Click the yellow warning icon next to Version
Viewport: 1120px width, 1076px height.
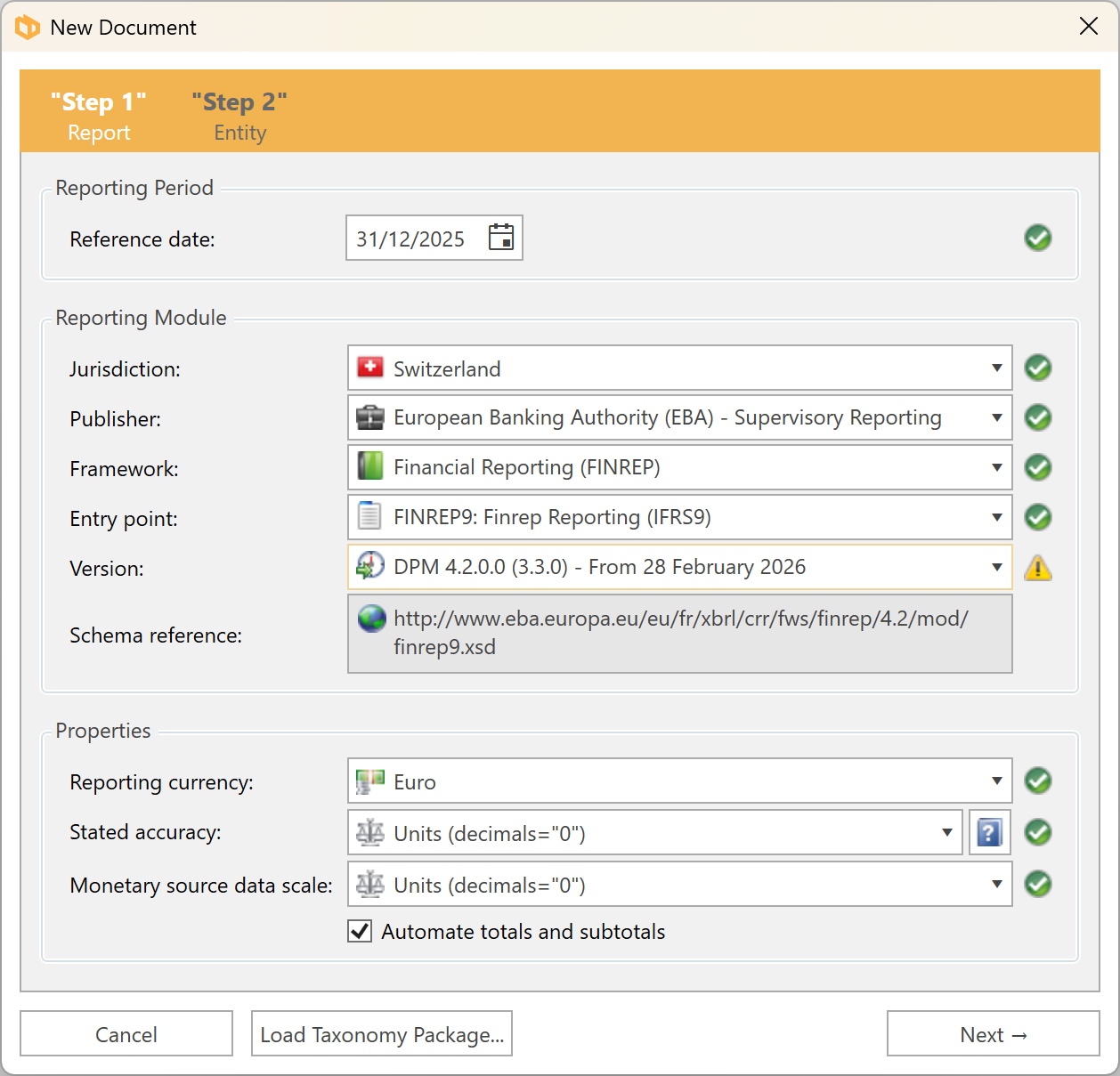point(1038,568)
